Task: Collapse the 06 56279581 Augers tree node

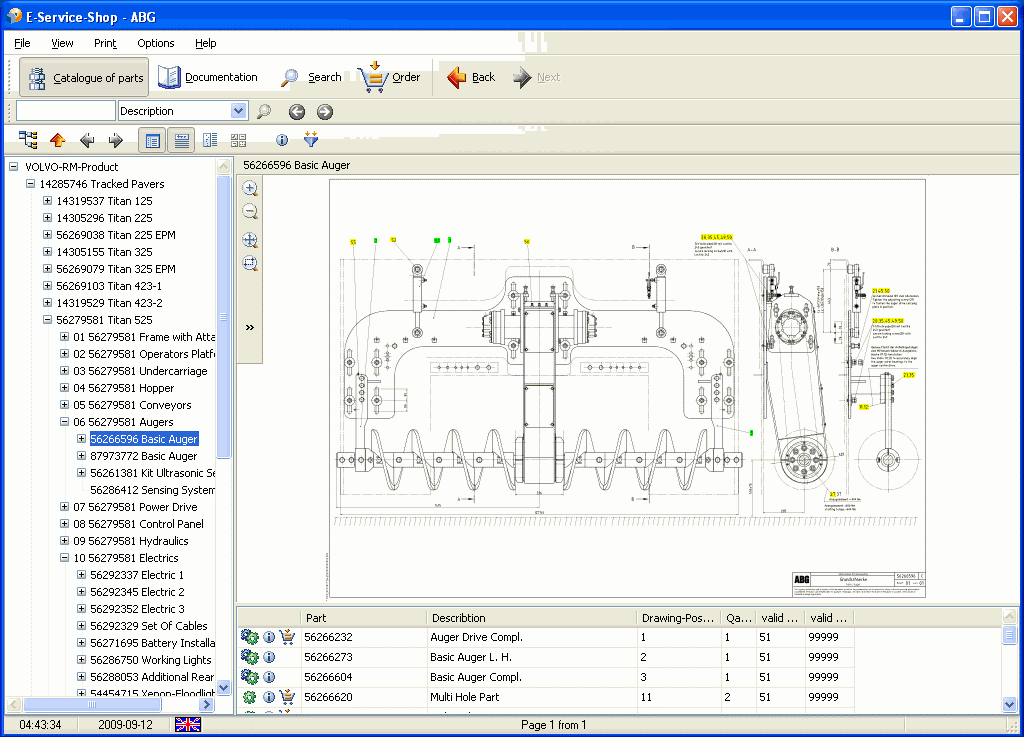Action: pyautogui.click(x=64, y=422)
